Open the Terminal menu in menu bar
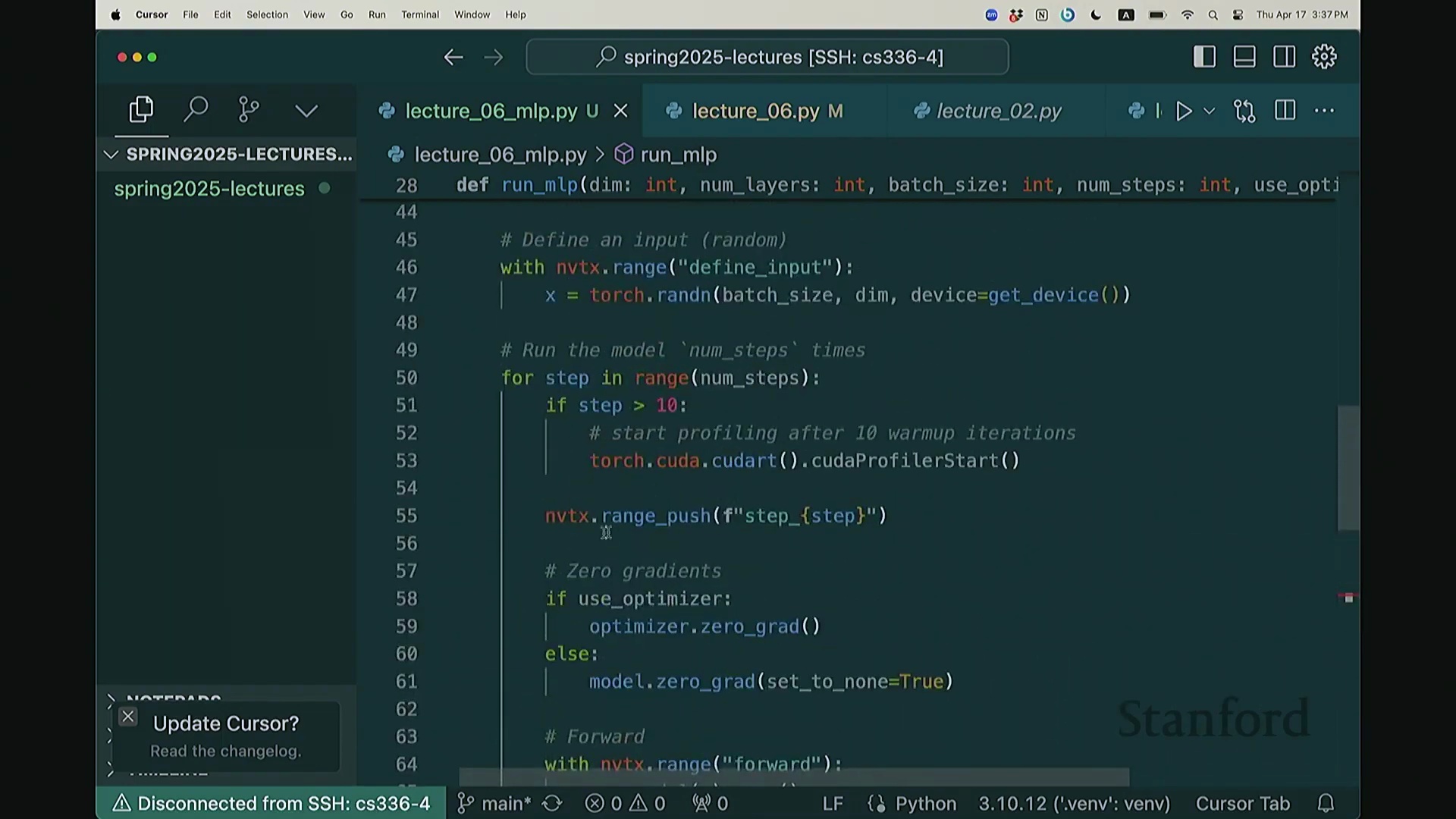Viewport: 1456px width, 819px height. [419, 14]
